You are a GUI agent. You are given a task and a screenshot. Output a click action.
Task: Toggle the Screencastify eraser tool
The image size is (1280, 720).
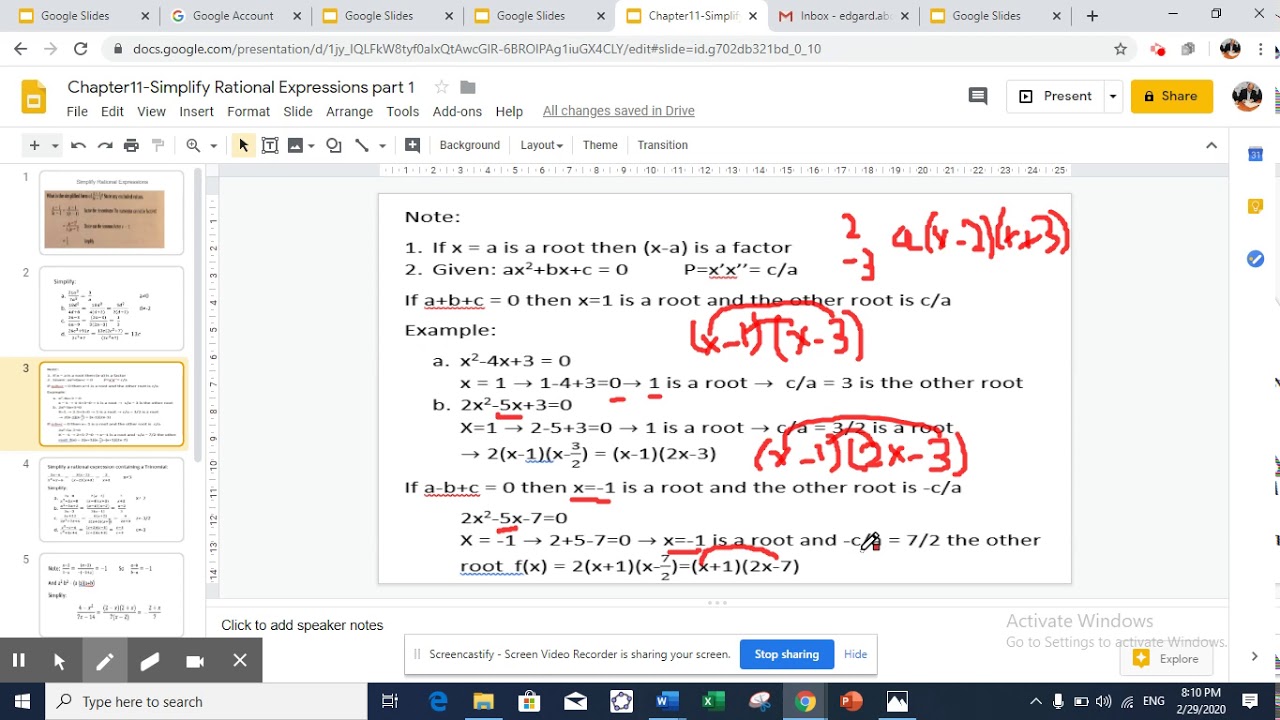[150, 660]
